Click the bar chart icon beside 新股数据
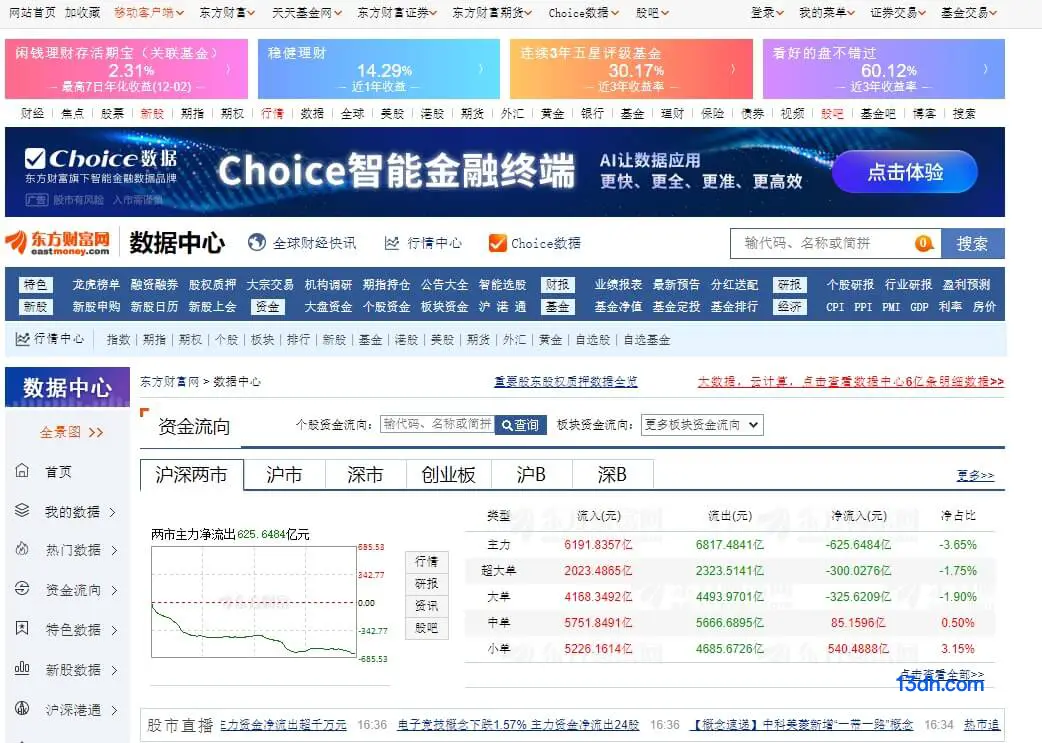1042x743 pixels. [x=22, y=669]
